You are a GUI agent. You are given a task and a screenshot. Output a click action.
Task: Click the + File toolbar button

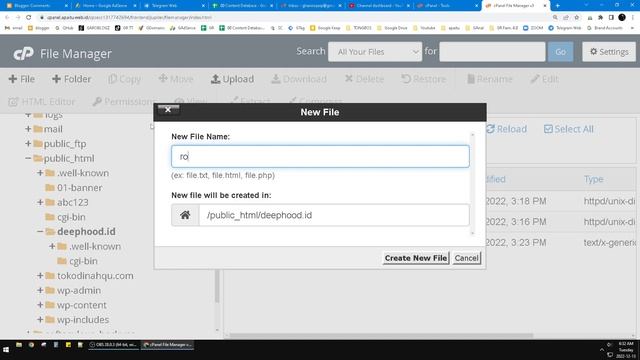tap(22, 79)
